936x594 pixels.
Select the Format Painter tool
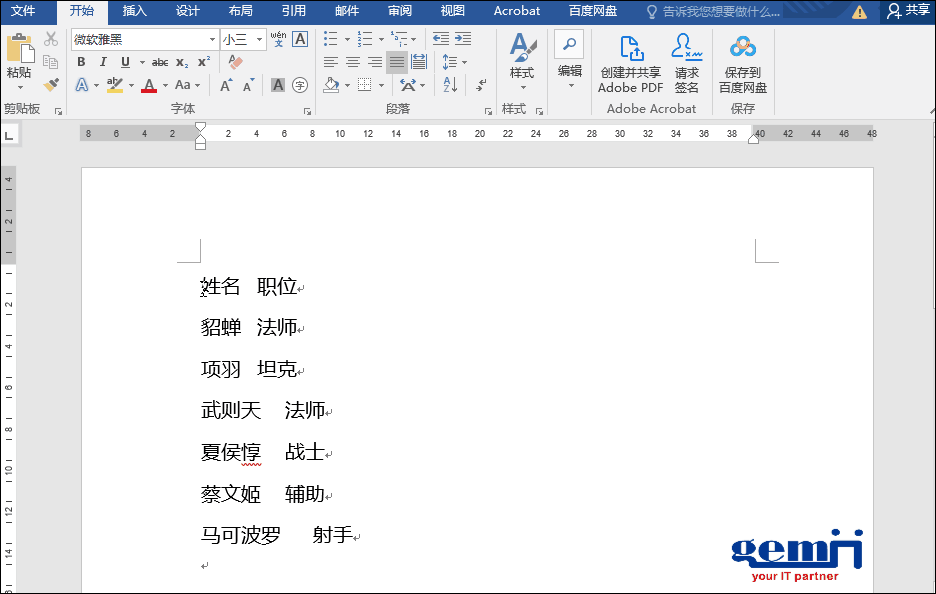point(50,82)
